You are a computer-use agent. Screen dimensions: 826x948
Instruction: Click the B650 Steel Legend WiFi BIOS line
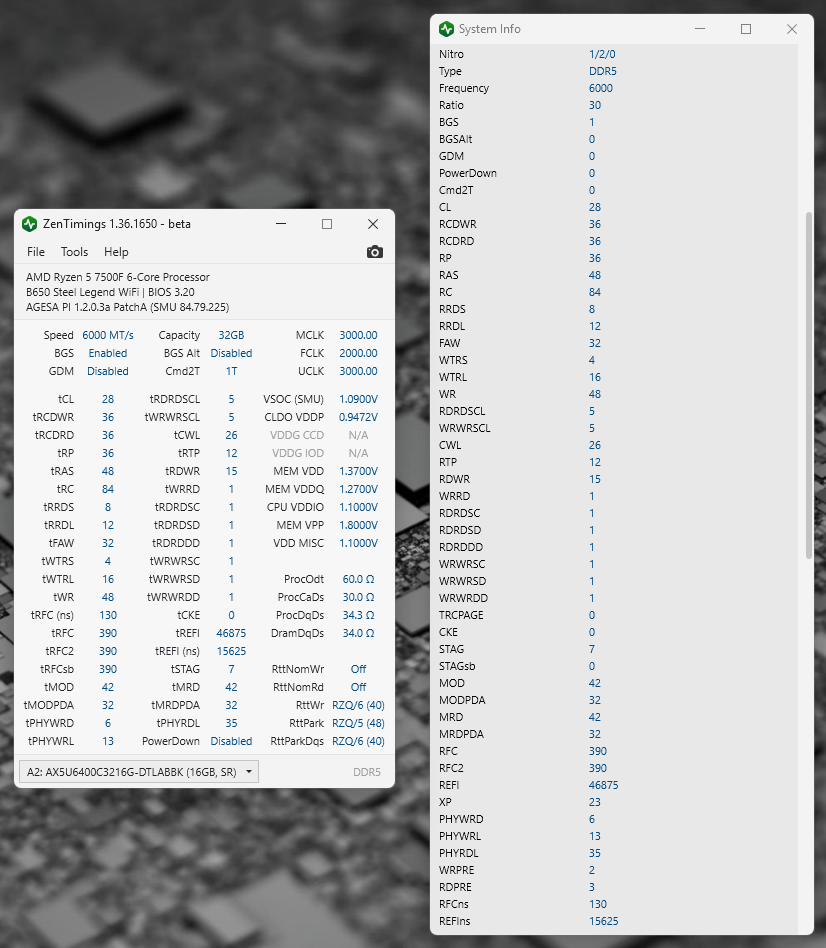point(110,292)
